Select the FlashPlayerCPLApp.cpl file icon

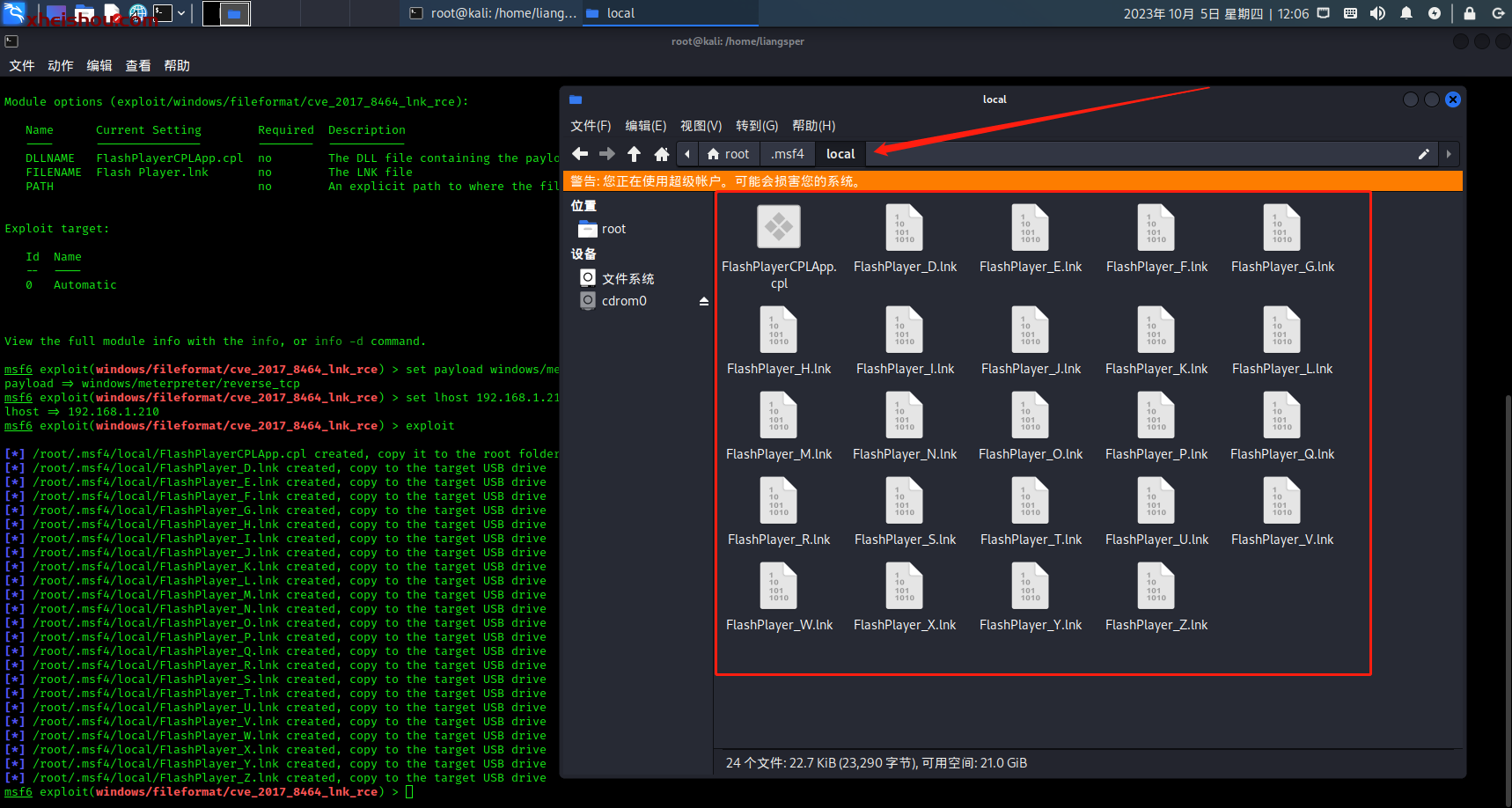pyautogui.click(x=779, y=227)
